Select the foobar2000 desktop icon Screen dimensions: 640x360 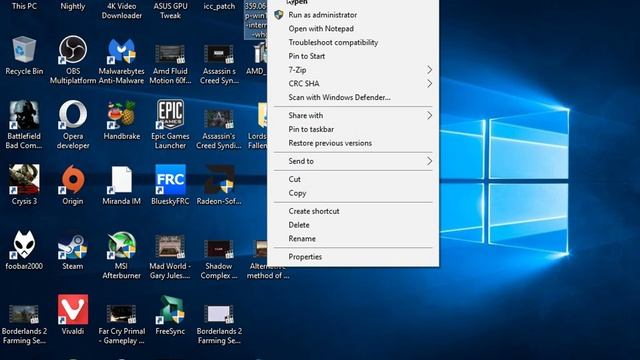24,244
